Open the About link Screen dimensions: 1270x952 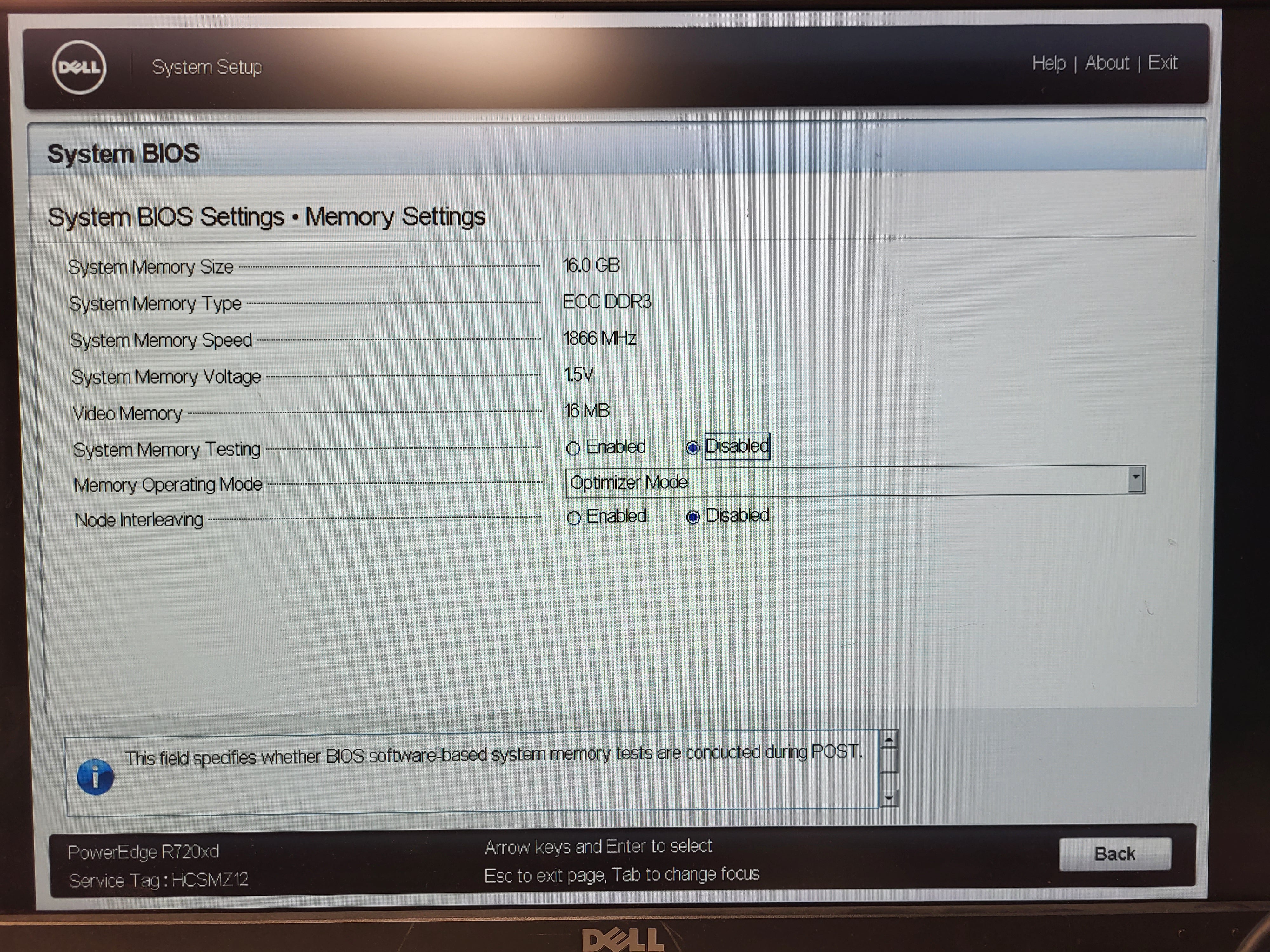[1107, 63]
